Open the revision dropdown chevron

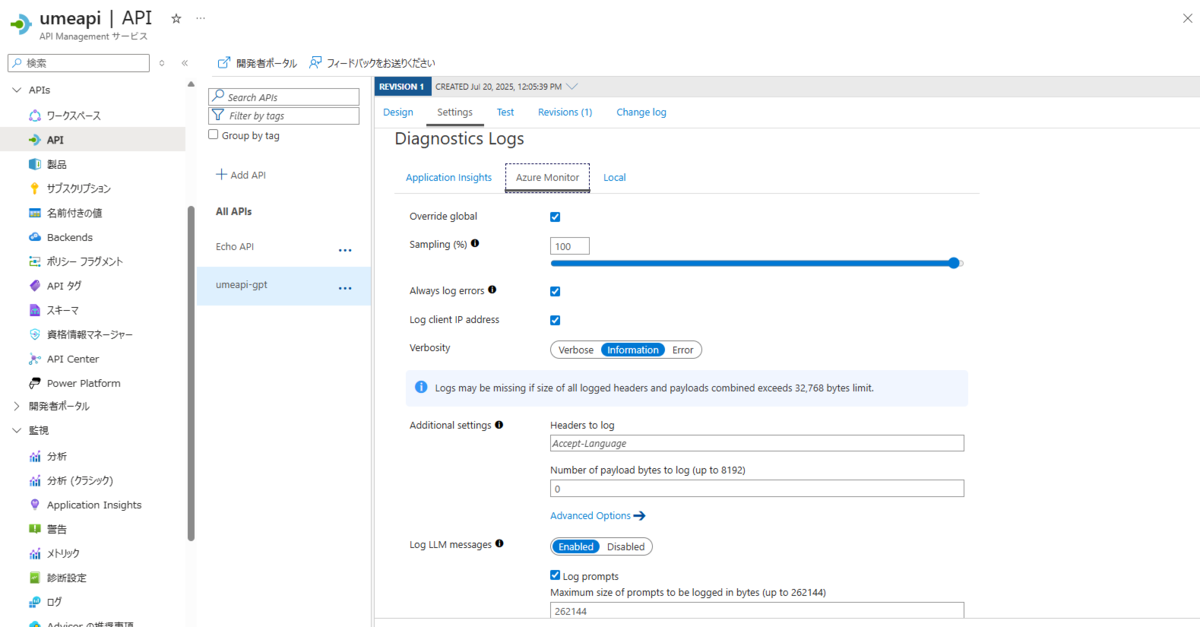point(572,86)
